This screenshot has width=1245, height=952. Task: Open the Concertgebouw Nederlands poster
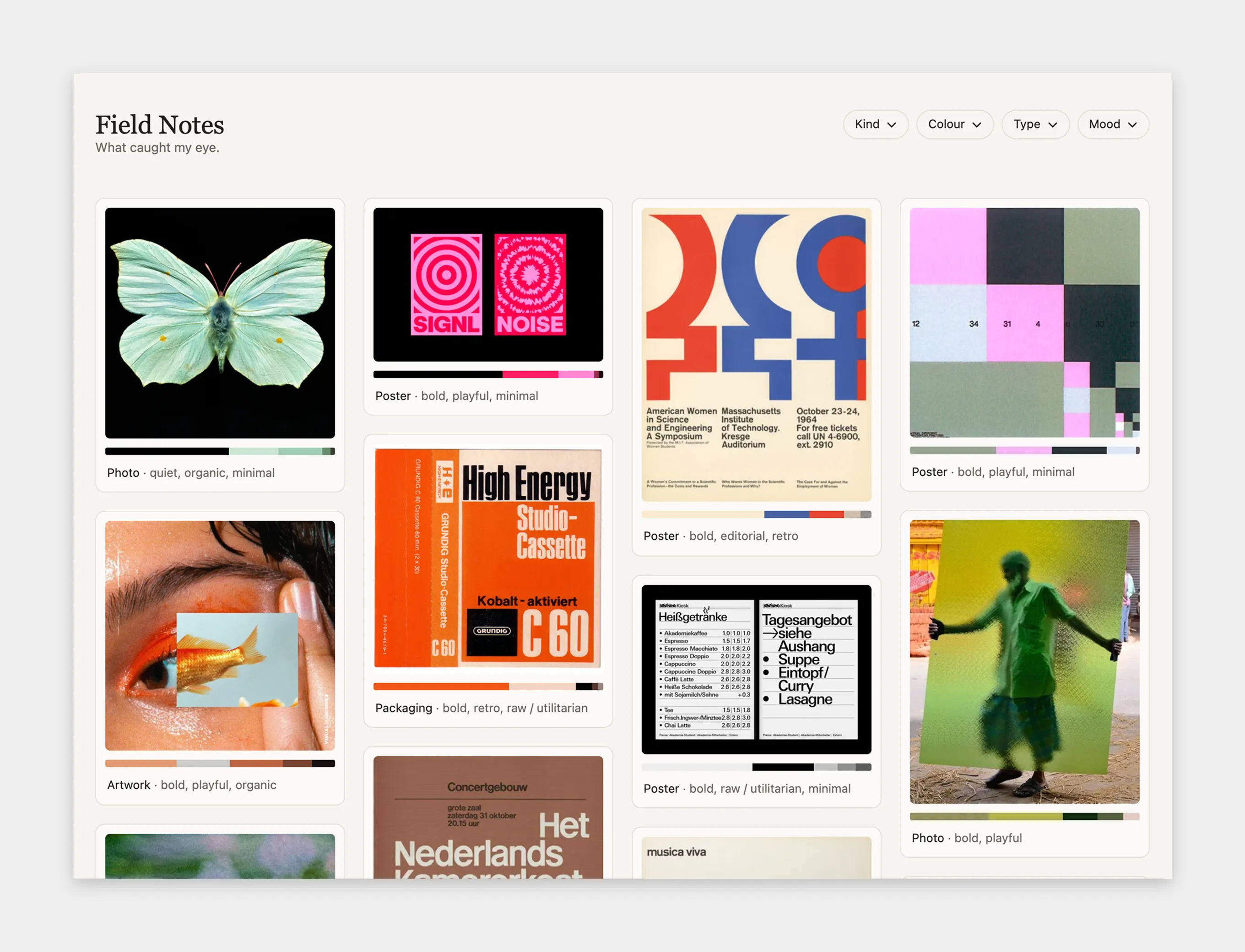[x=488, y=817]
